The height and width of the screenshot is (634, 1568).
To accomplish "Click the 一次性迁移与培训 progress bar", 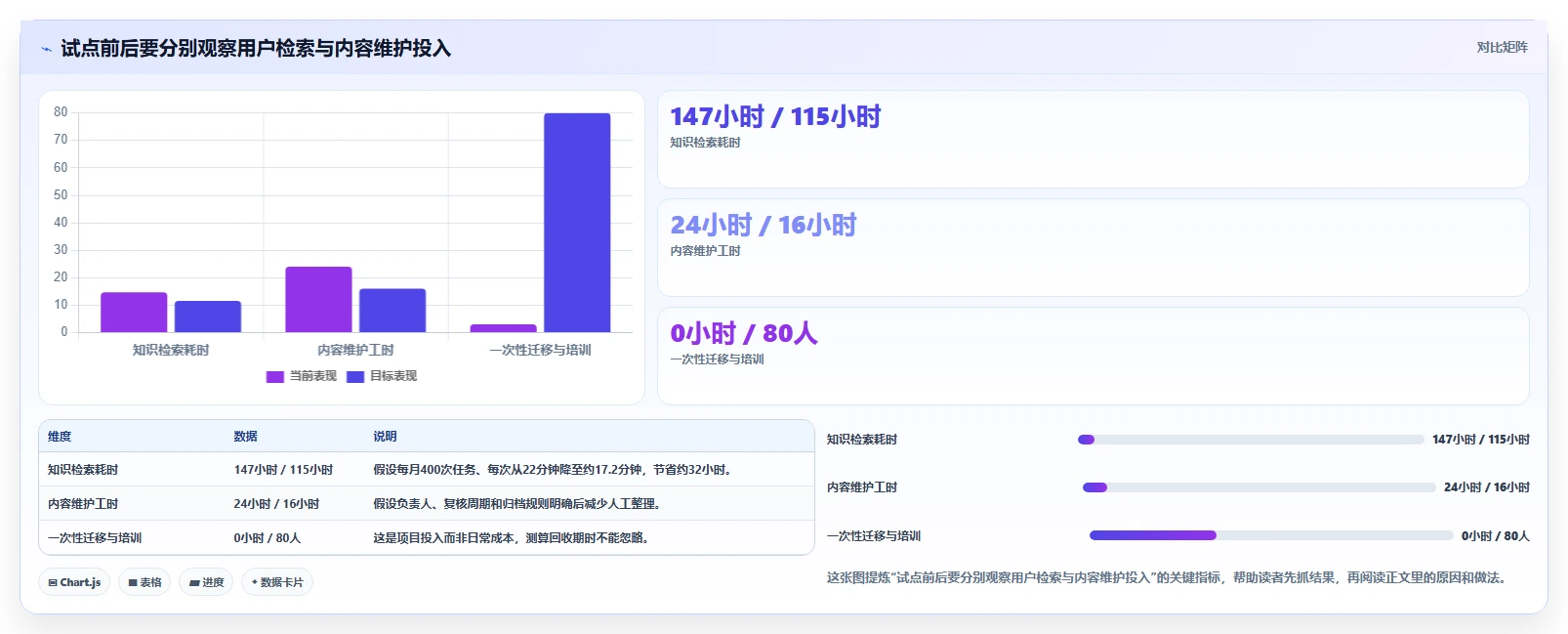I will point(1271,535).
